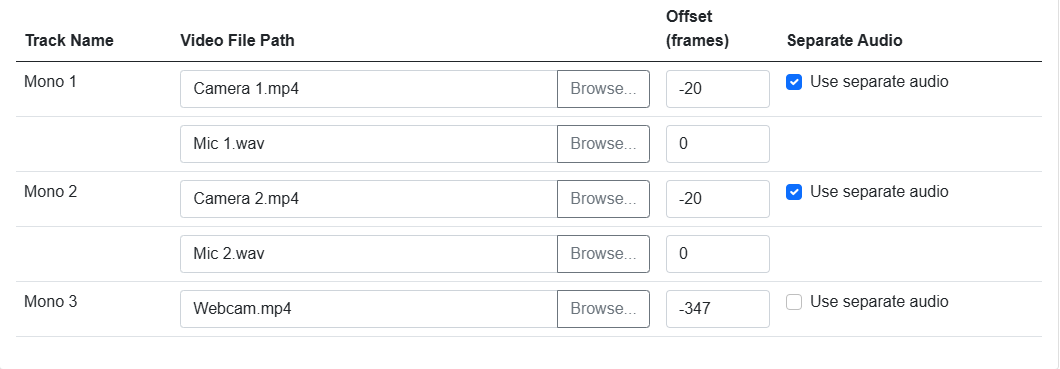Select the Webcam offset field showing -347
Viewport: 1060px width, 369px height.
point(718,309)
